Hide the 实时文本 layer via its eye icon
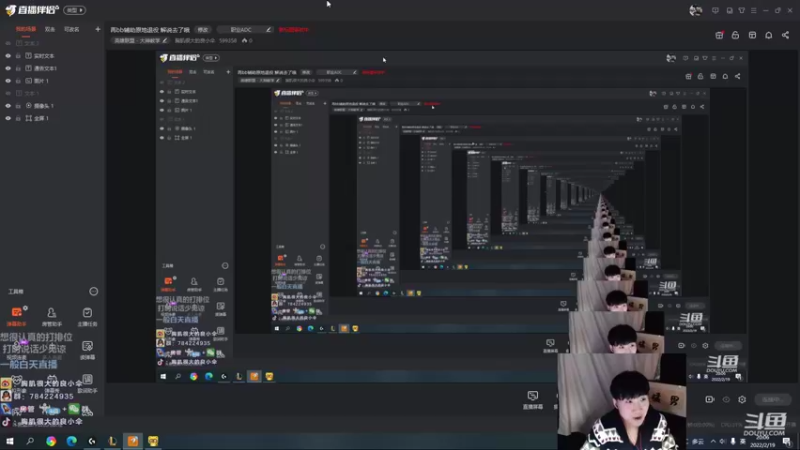Image resolution: width=800 pixels, height=450 pixels. 8,56
